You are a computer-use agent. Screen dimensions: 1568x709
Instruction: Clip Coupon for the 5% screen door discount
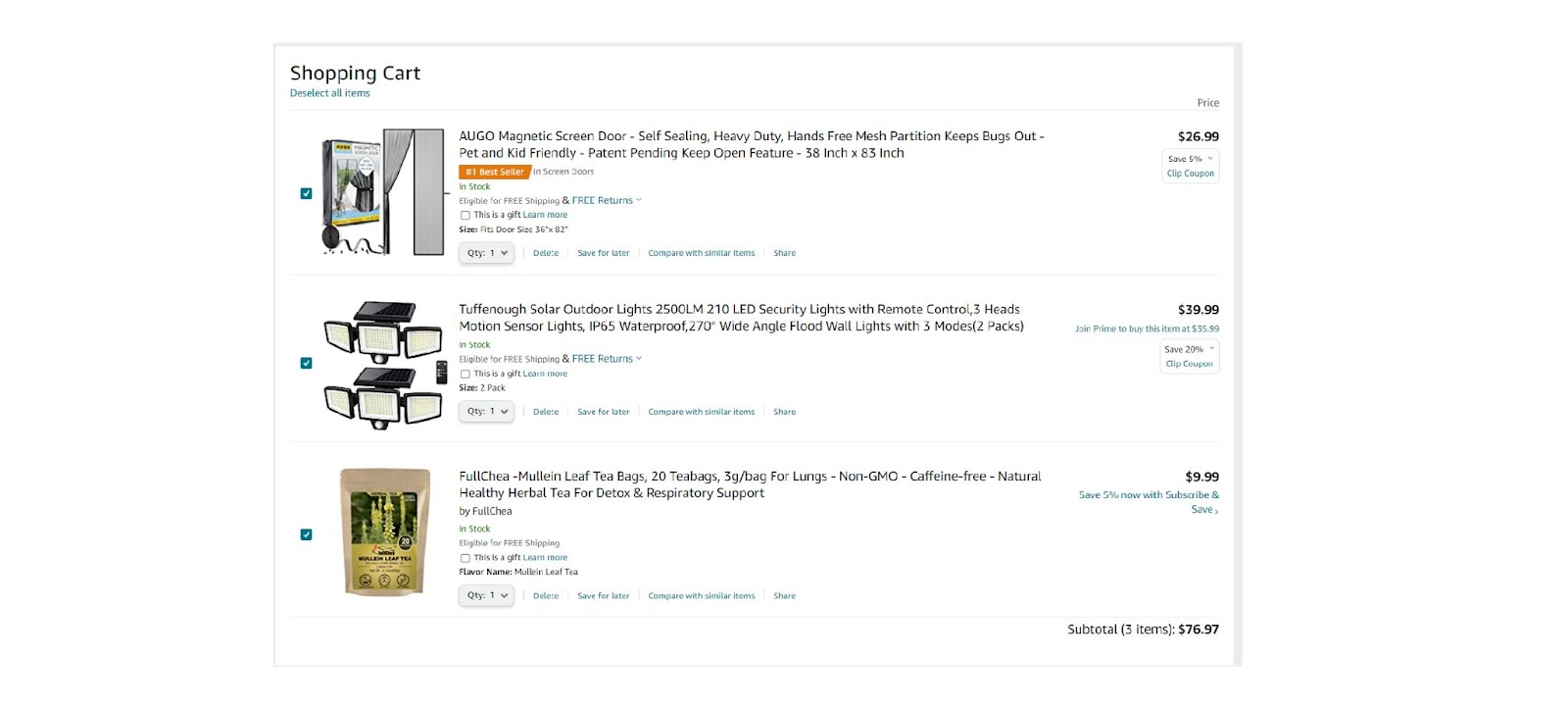click(1190, 174)
